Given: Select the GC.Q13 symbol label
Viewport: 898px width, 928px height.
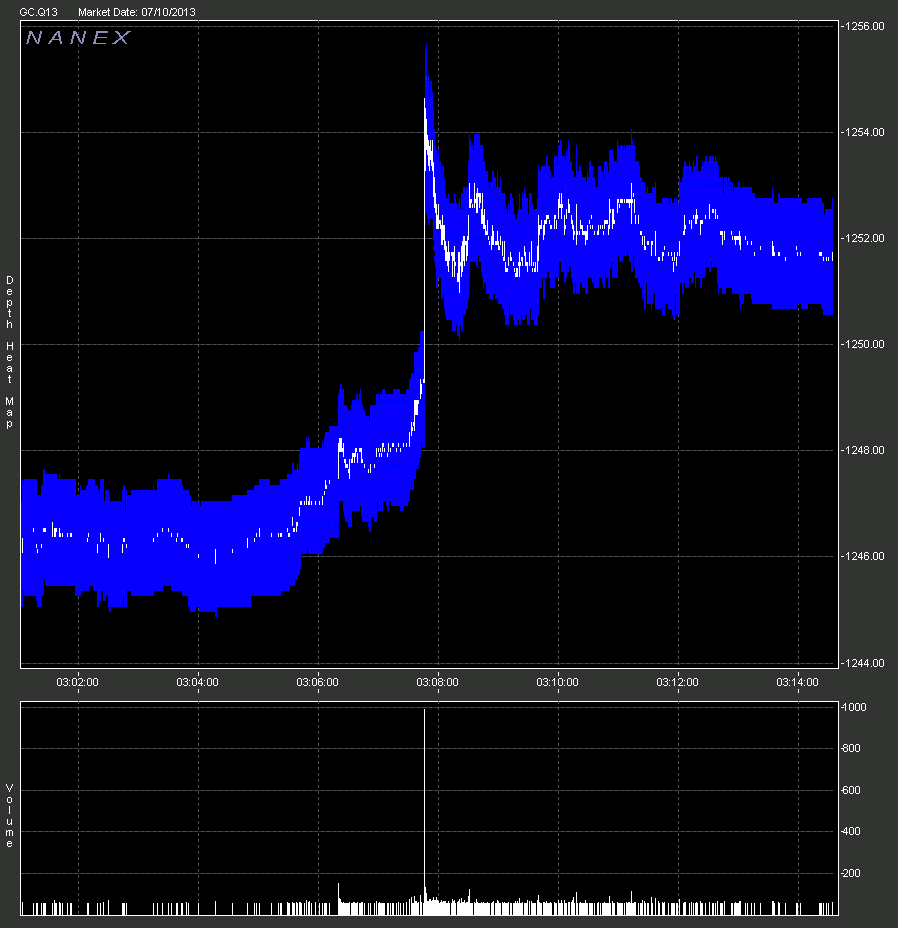Looking at the screenshot, I should pos(39,11).
